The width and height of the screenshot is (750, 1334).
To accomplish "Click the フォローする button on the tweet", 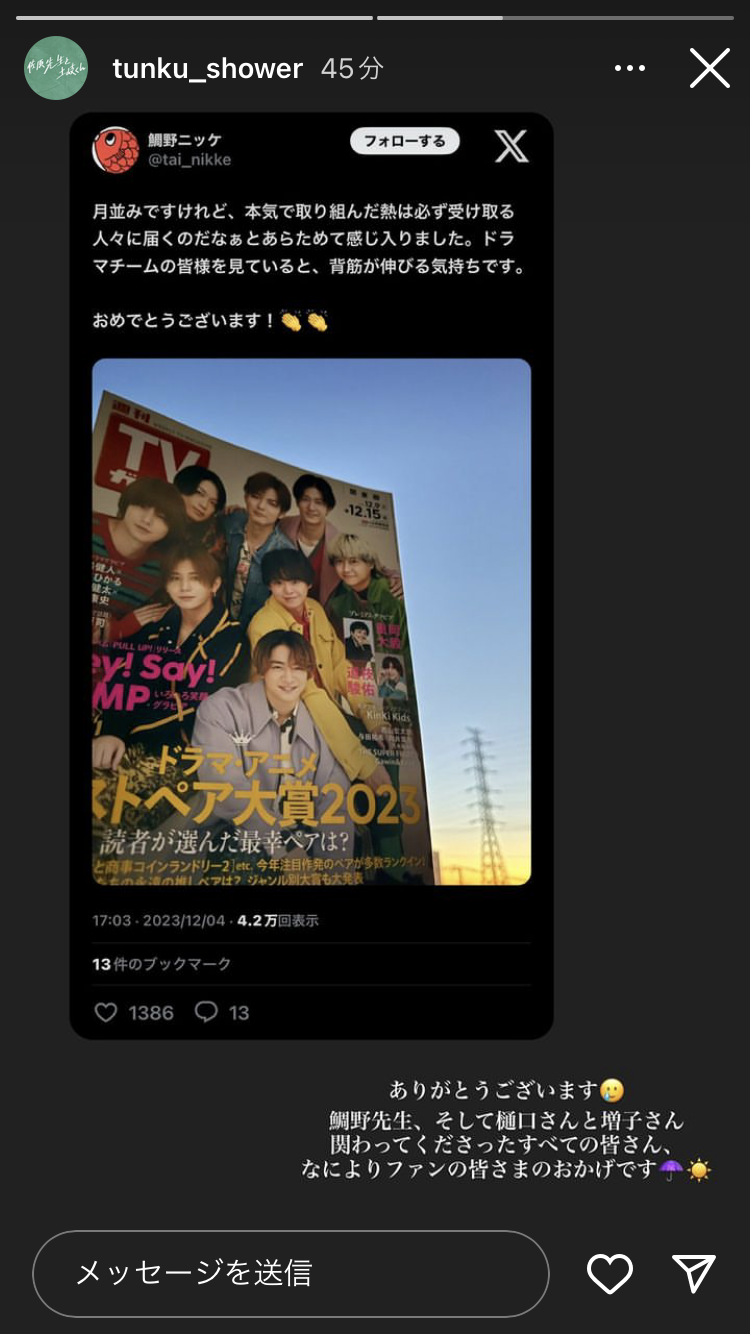I will click(404, 141).
